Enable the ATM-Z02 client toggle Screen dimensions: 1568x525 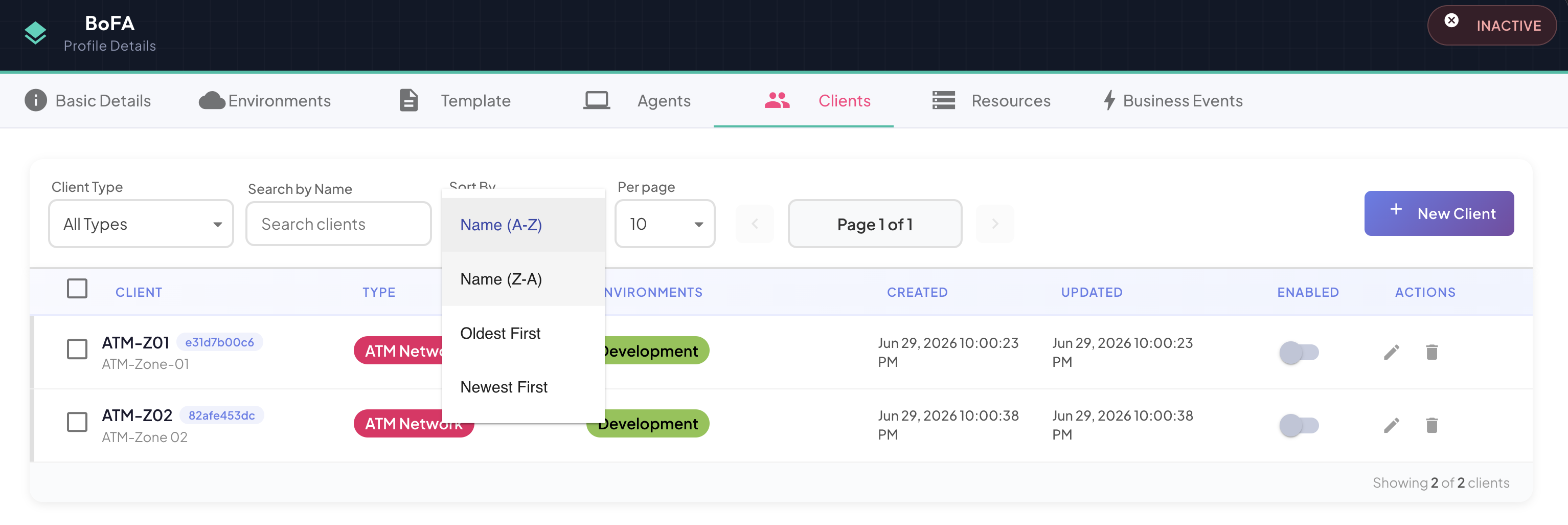[x=1299, y=425]
